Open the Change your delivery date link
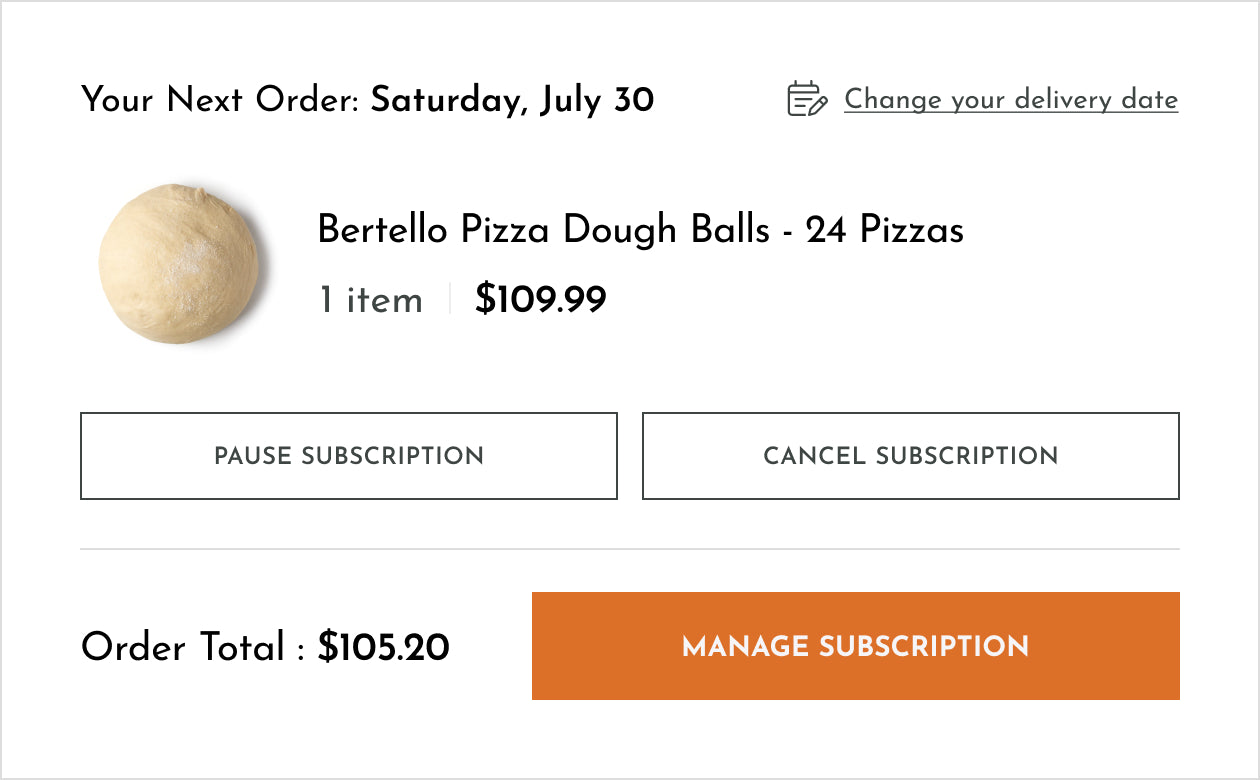 (1010, 100)
